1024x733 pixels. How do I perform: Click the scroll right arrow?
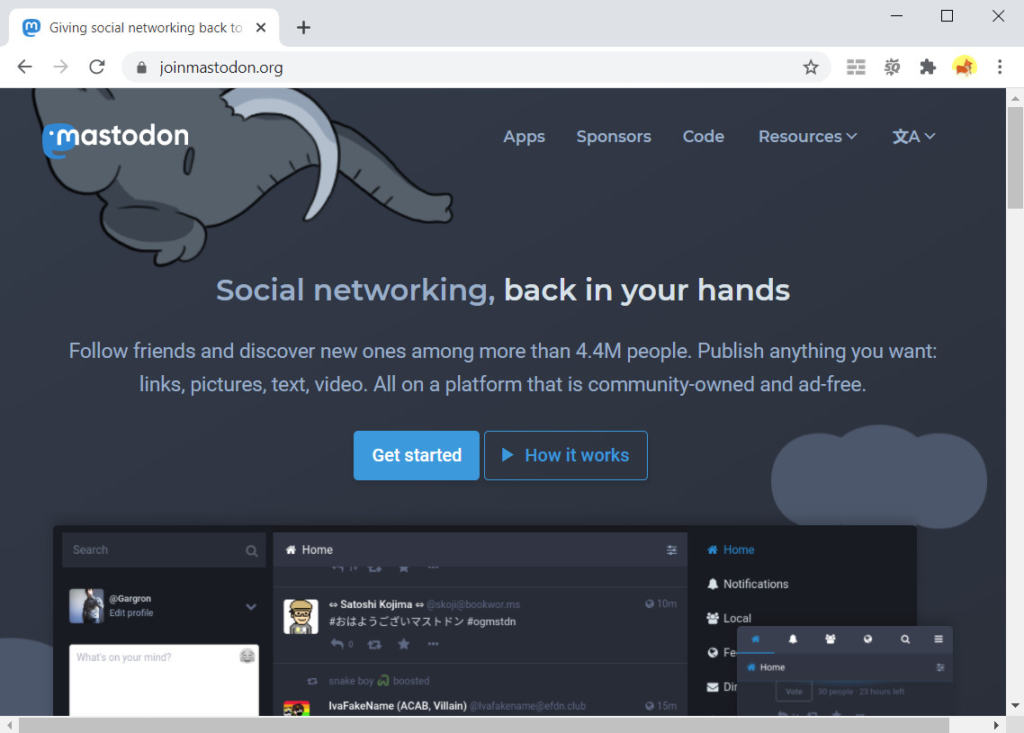coord(996,725)
